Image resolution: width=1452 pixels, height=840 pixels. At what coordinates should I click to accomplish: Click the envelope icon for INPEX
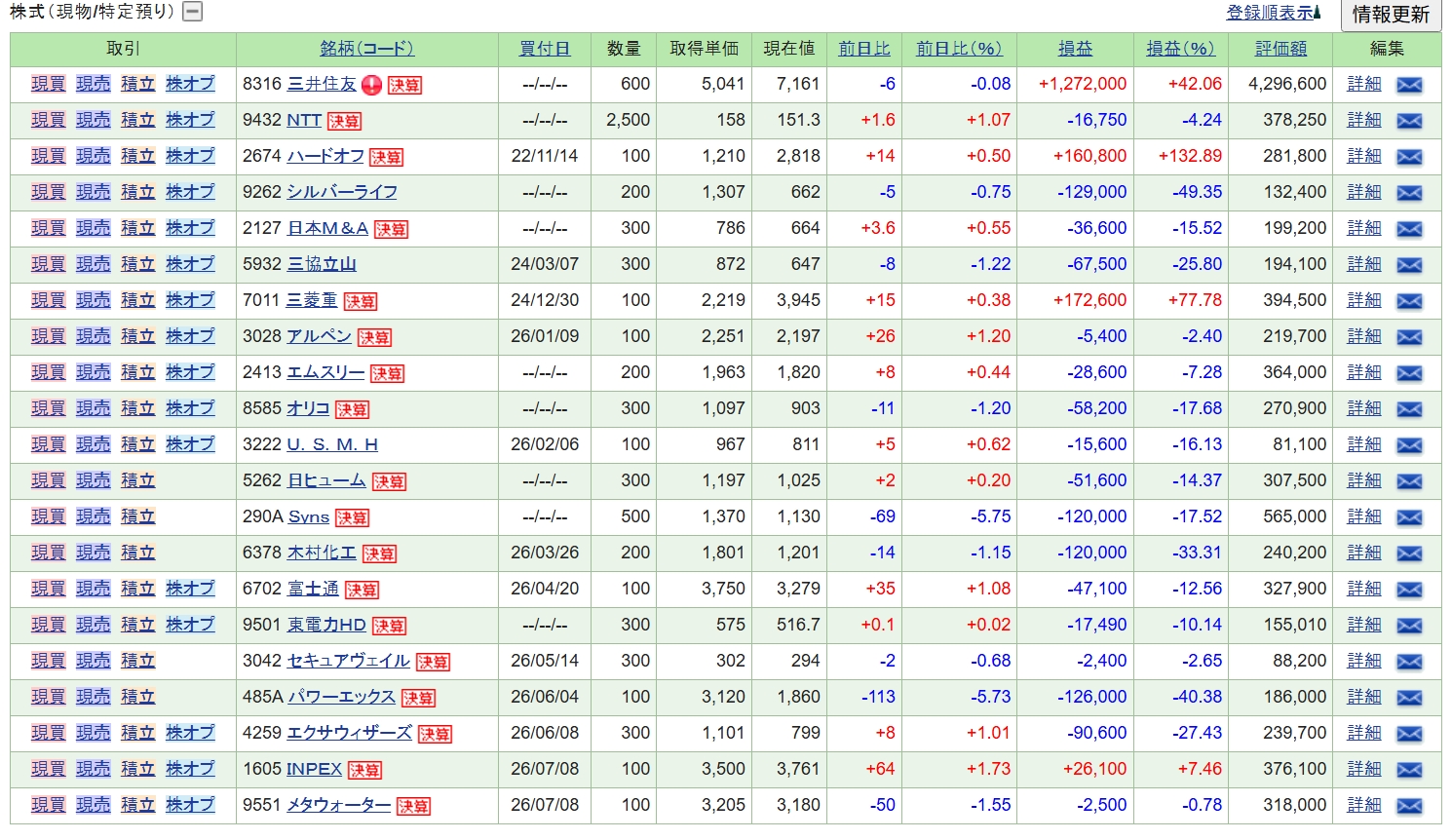(1409, 770)
